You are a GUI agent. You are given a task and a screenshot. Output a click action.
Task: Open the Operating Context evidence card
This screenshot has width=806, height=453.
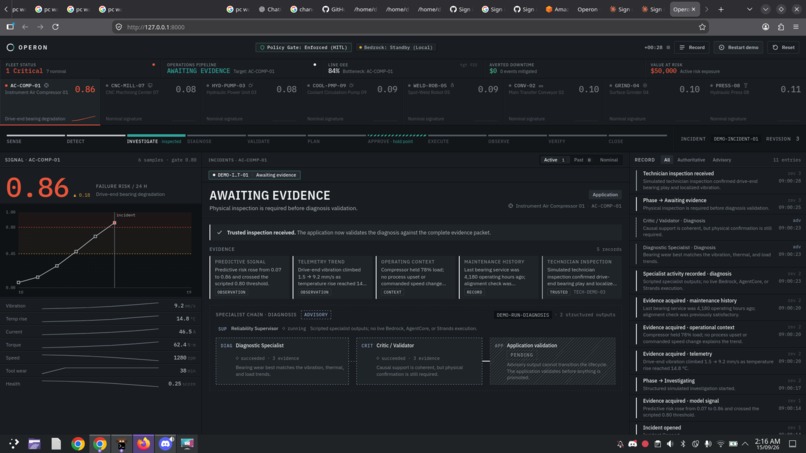click(417, 277)
